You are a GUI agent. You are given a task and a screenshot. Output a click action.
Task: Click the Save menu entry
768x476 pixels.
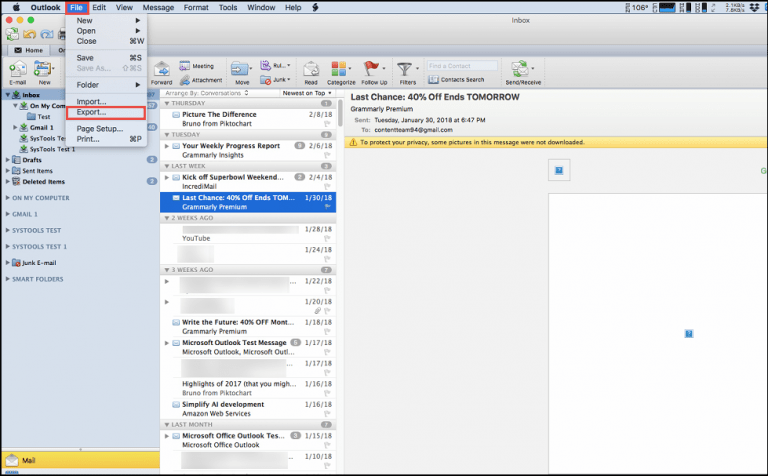pyautogui.click(x=106, y=58)
